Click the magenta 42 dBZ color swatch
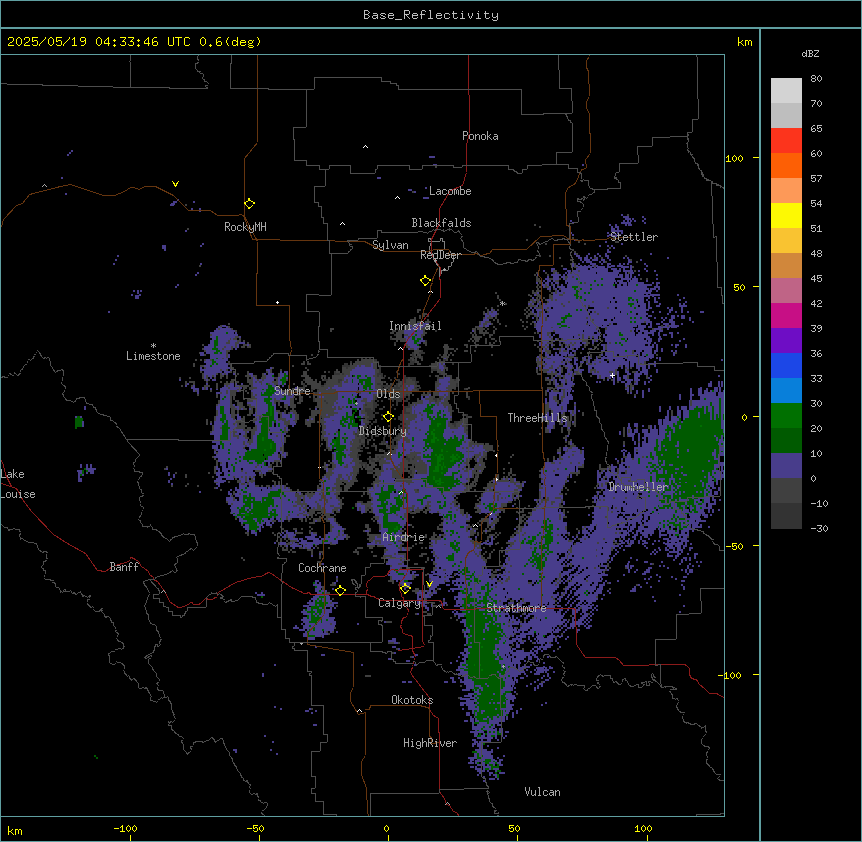Screen dimensions: 862x842 coord(786,315)
